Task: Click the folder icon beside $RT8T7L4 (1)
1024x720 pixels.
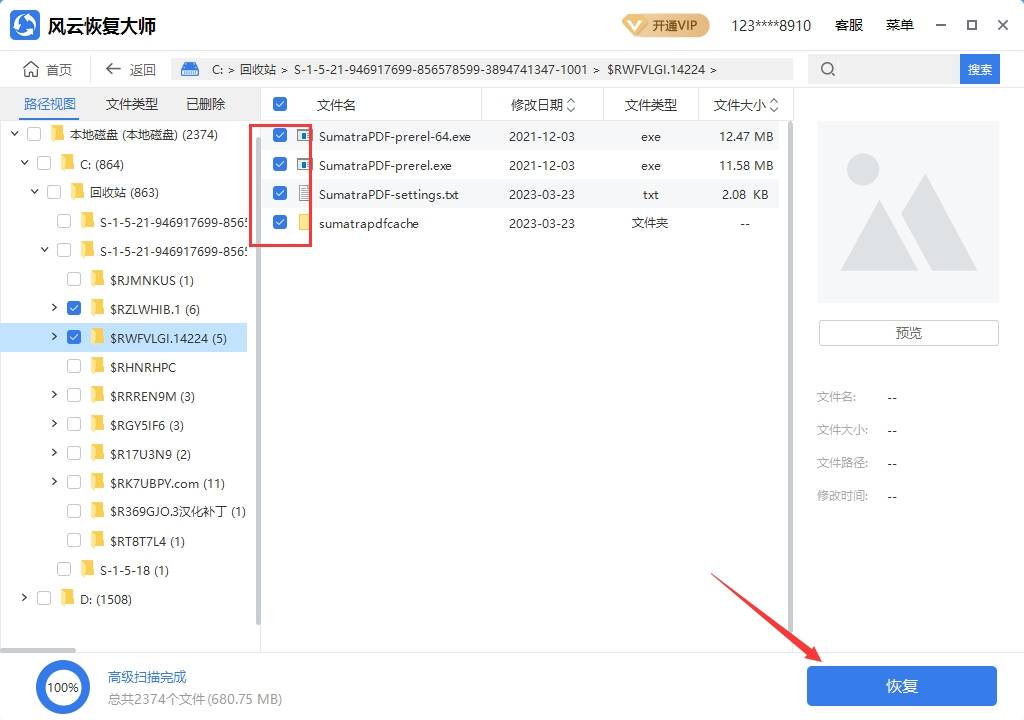Action: (97, 540)
